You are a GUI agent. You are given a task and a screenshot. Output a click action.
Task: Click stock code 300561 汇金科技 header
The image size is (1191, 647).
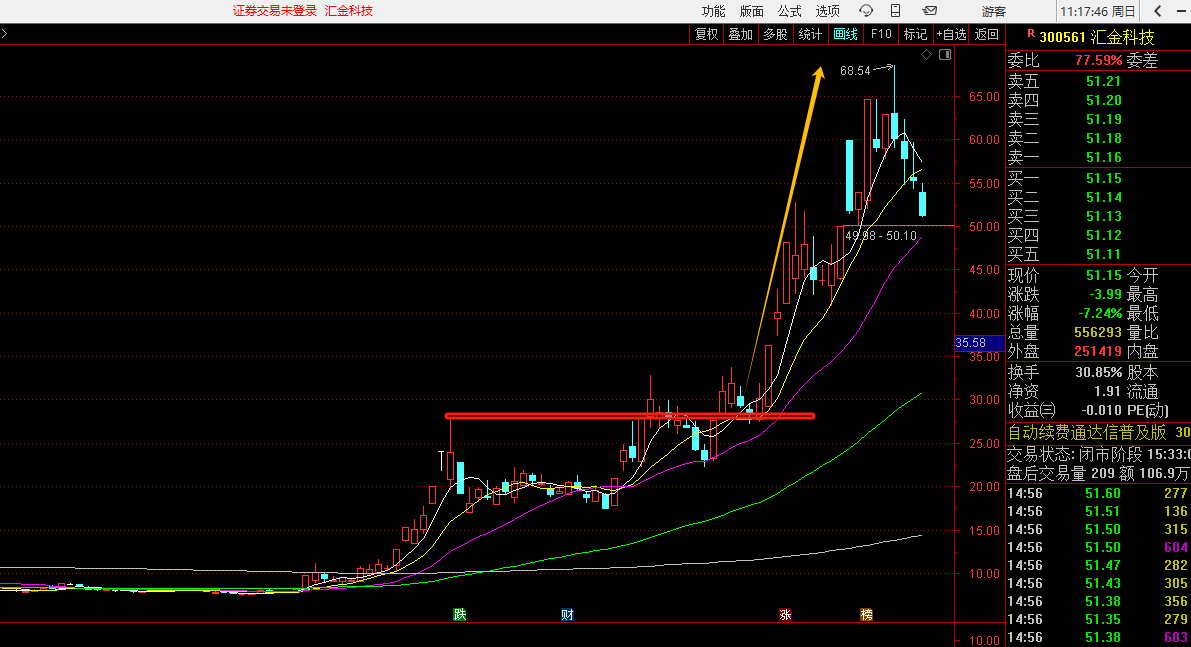pyautogui.click(x=1097, y=36)
